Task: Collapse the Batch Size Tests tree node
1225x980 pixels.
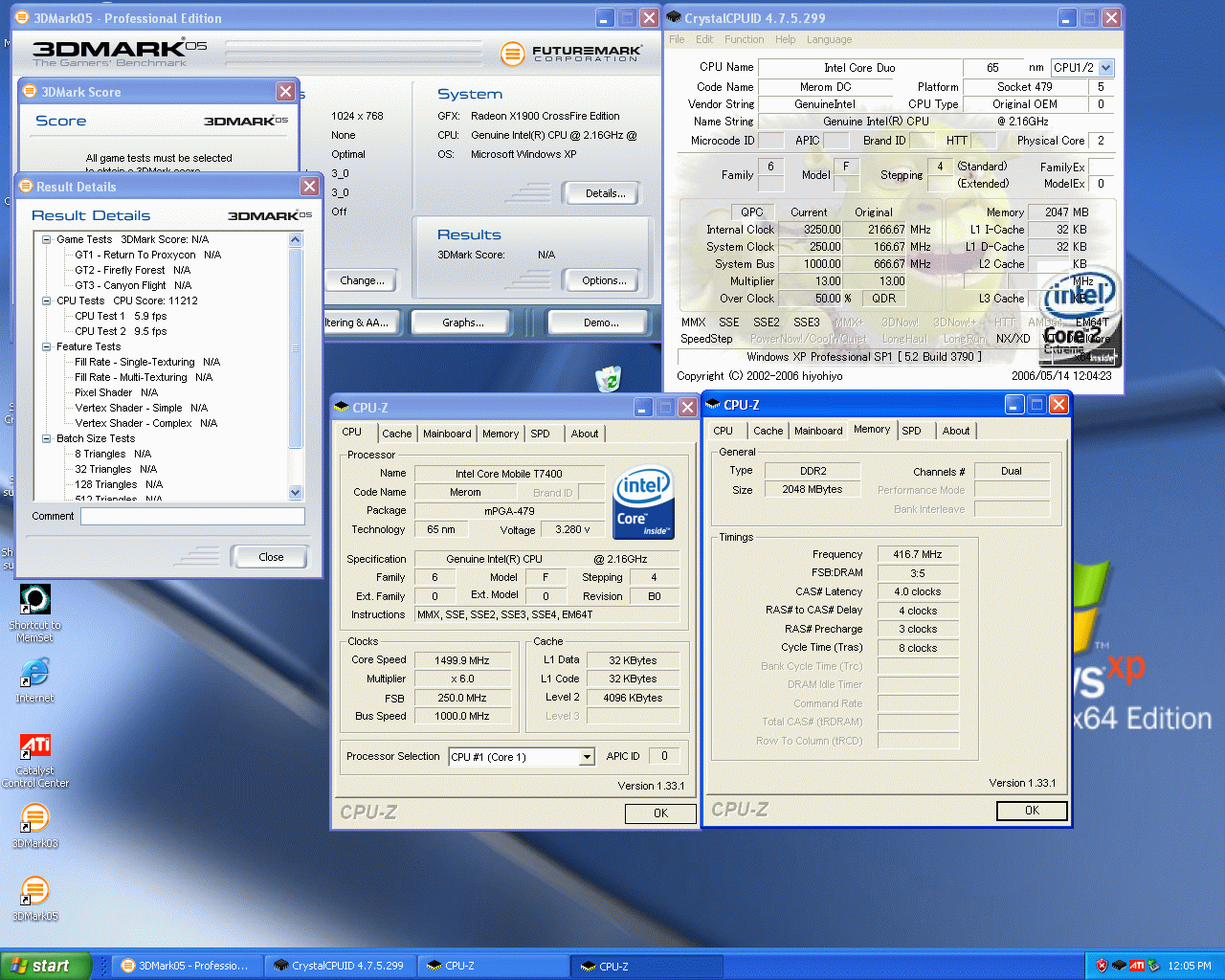Action: point(46,438)
